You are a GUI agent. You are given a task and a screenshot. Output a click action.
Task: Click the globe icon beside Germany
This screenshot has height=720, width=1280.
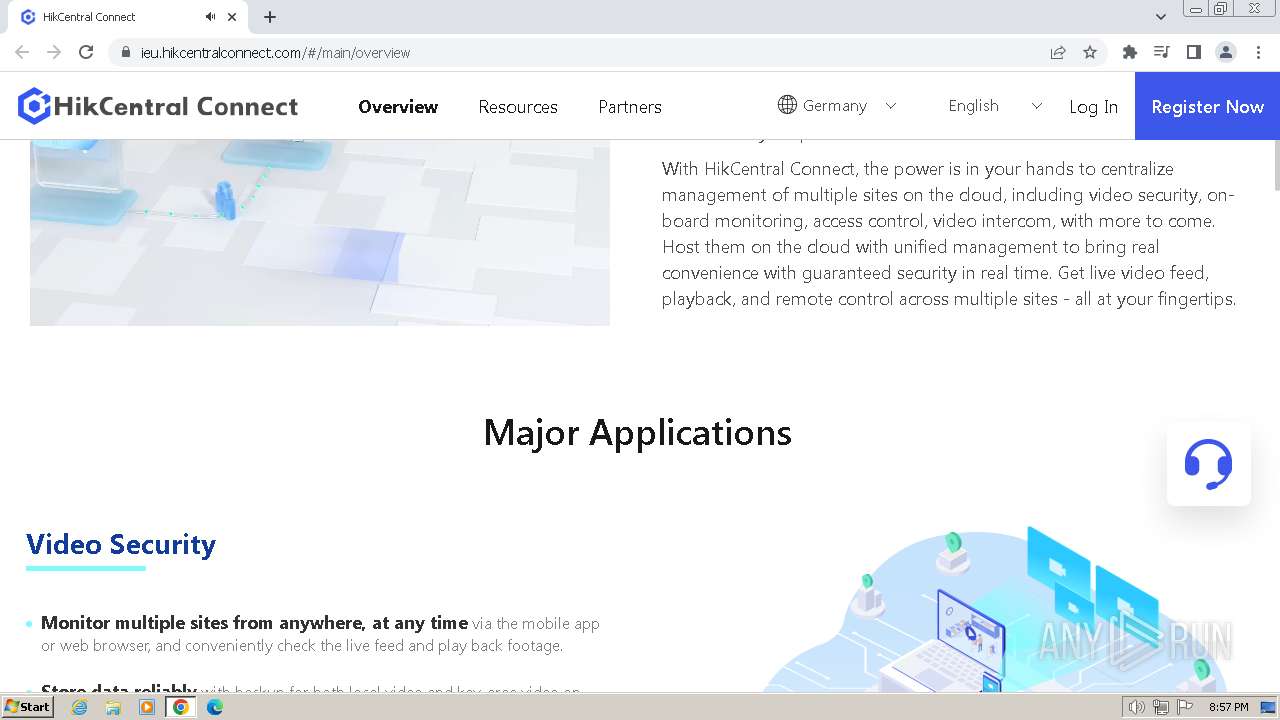[x=787, y=105]
